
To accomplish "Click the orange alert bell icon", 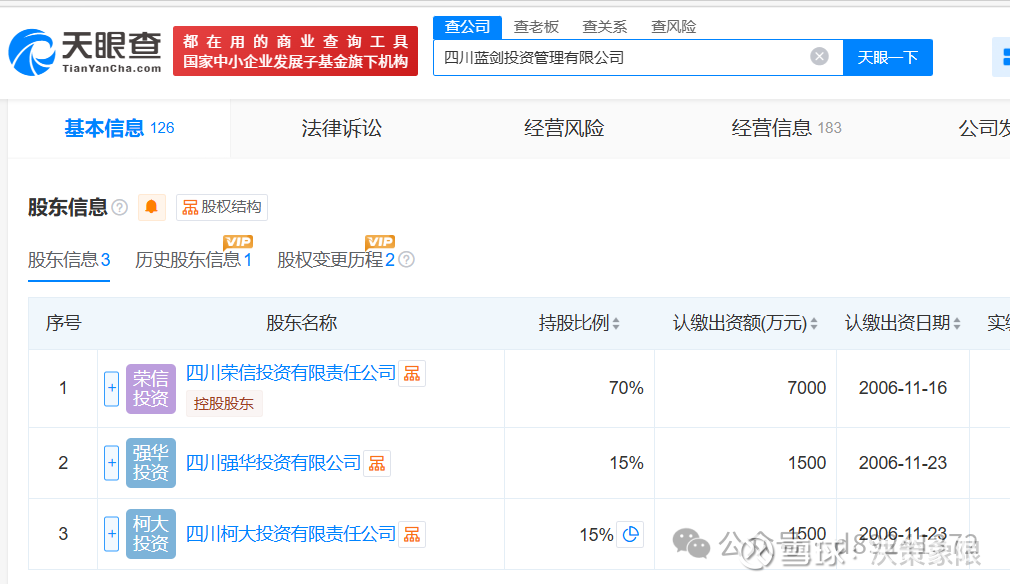I will (x=152, y=207).
